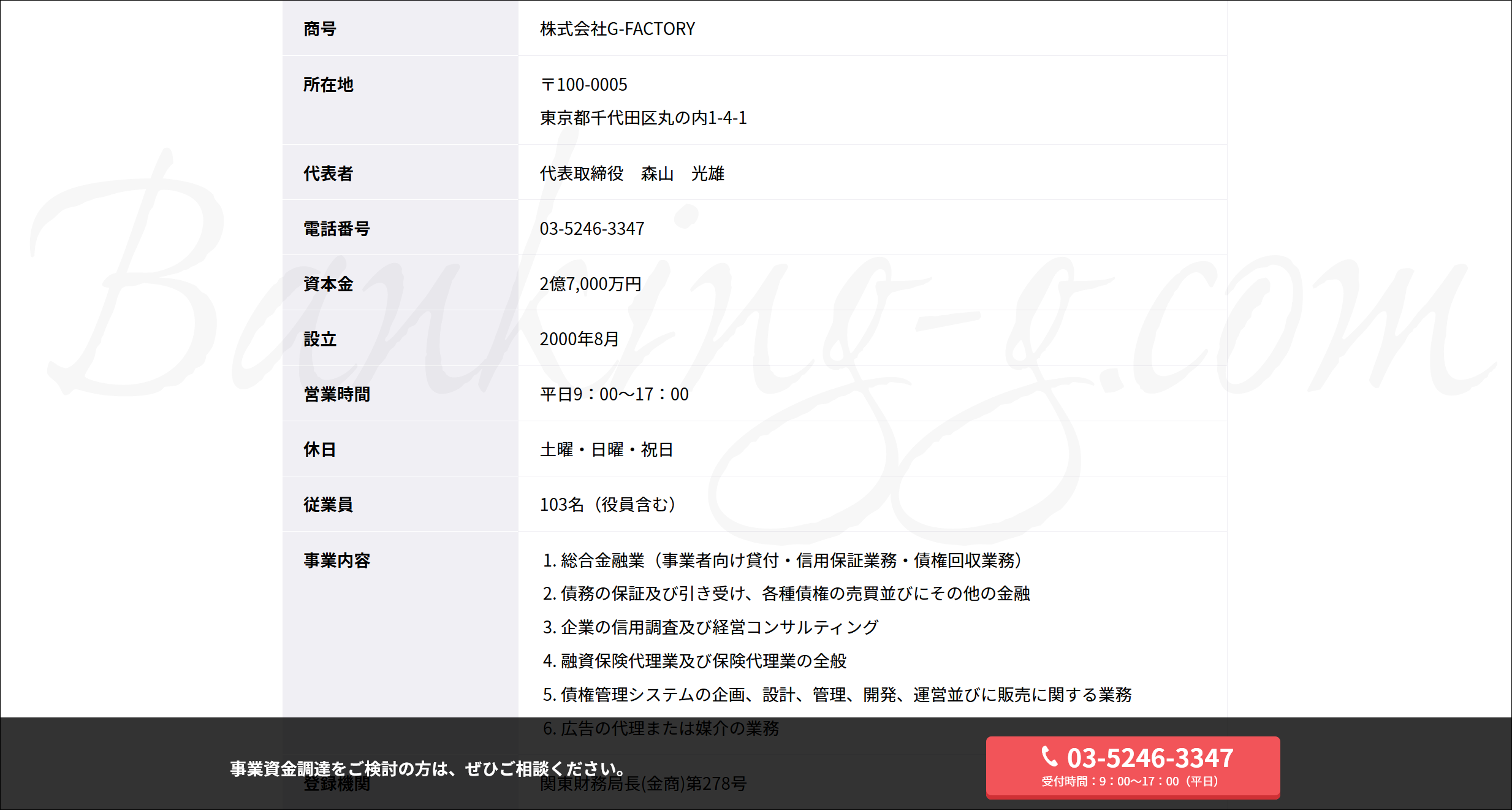Viewport: 1512px width, 810px height.
Task: Click the 設立 row header
Action: [x=400, y=338]
